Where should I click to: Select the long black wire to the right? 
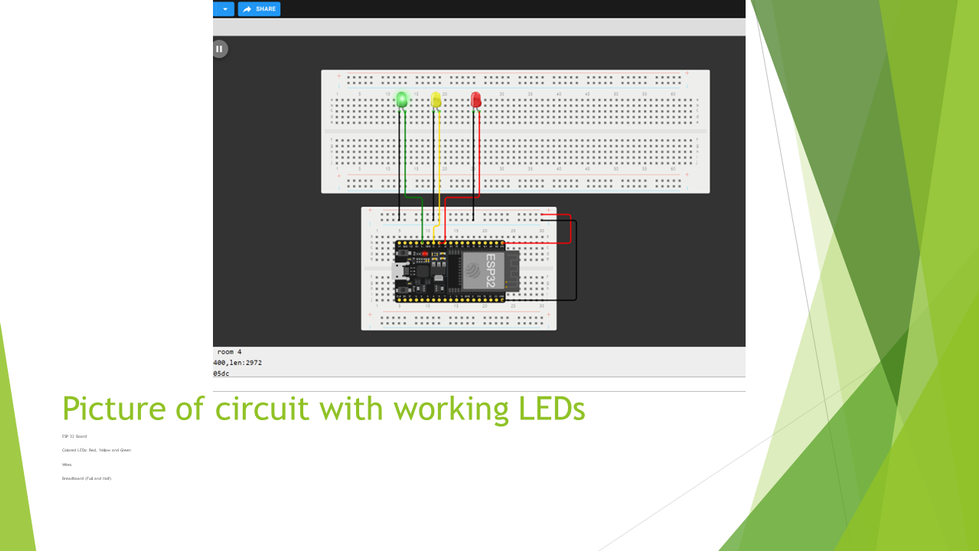click(576, 262)
